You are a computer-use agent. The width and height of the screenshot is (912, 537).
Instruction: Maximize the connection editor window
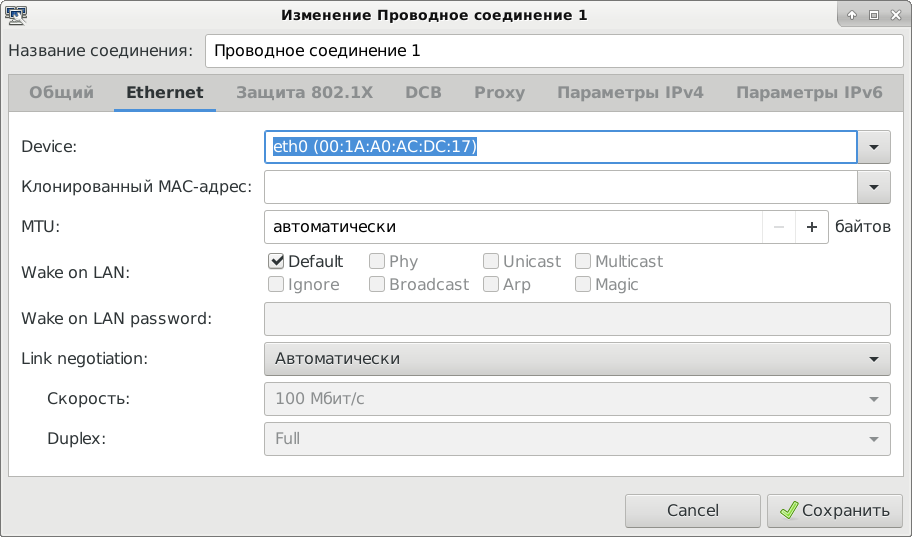[873, 15]
